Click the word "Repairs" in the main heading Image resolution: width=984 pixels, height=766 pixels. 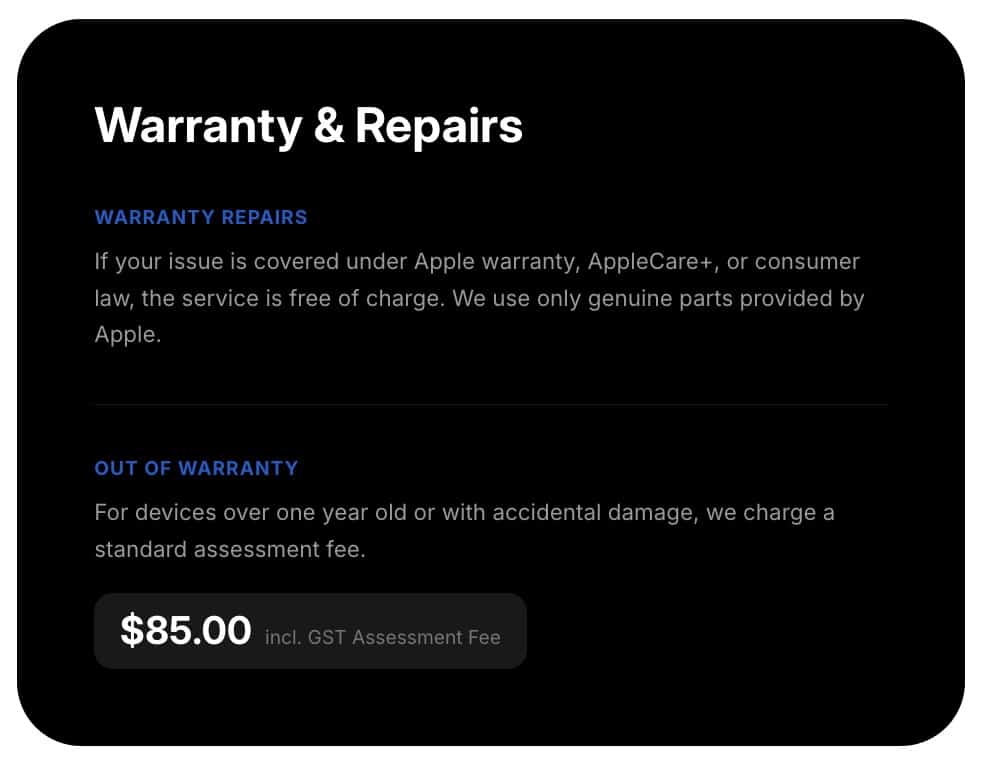tap(438, 127)
